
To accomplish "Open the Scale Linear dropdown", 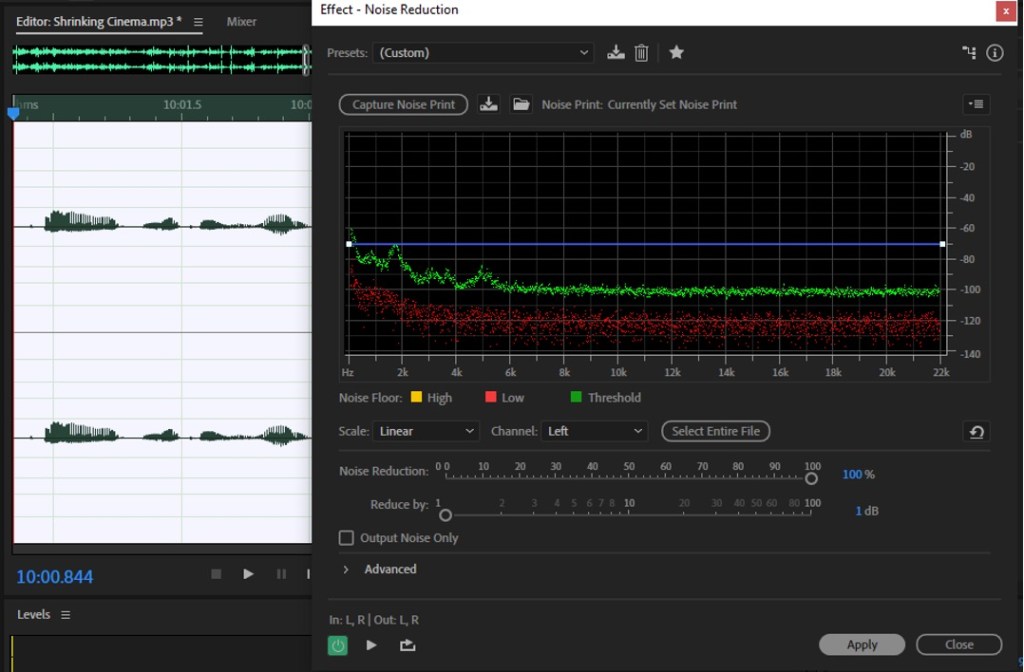I will (426, 431).
